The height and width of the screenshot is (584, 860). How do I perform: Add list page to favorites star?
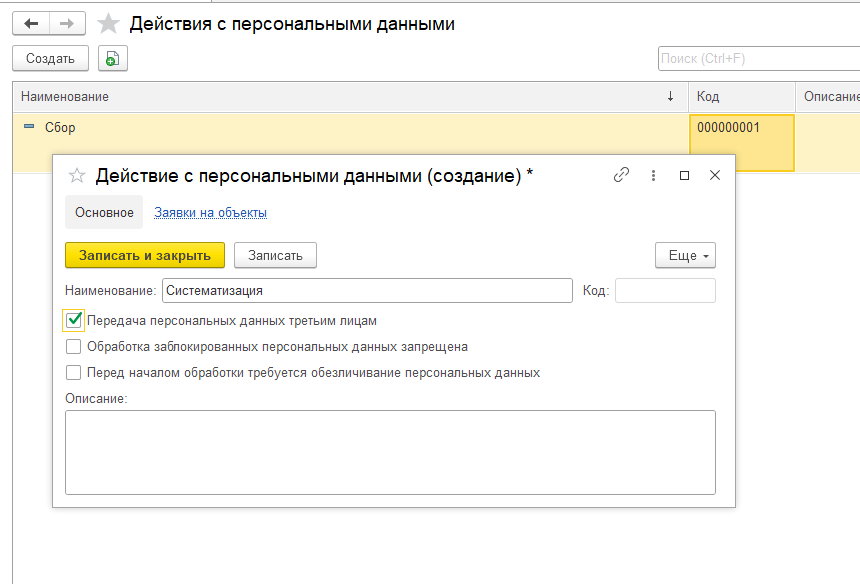[108, 24]
